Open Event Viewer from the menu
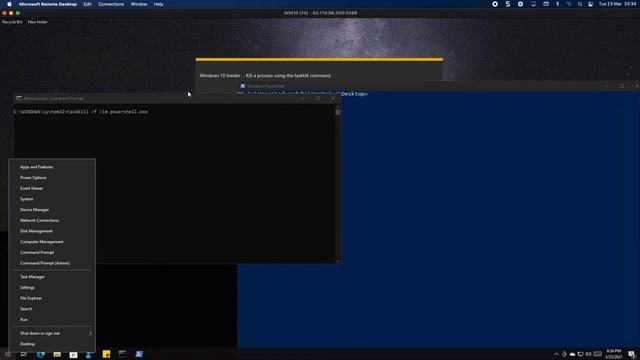640x360 pixels. (52, 188)
